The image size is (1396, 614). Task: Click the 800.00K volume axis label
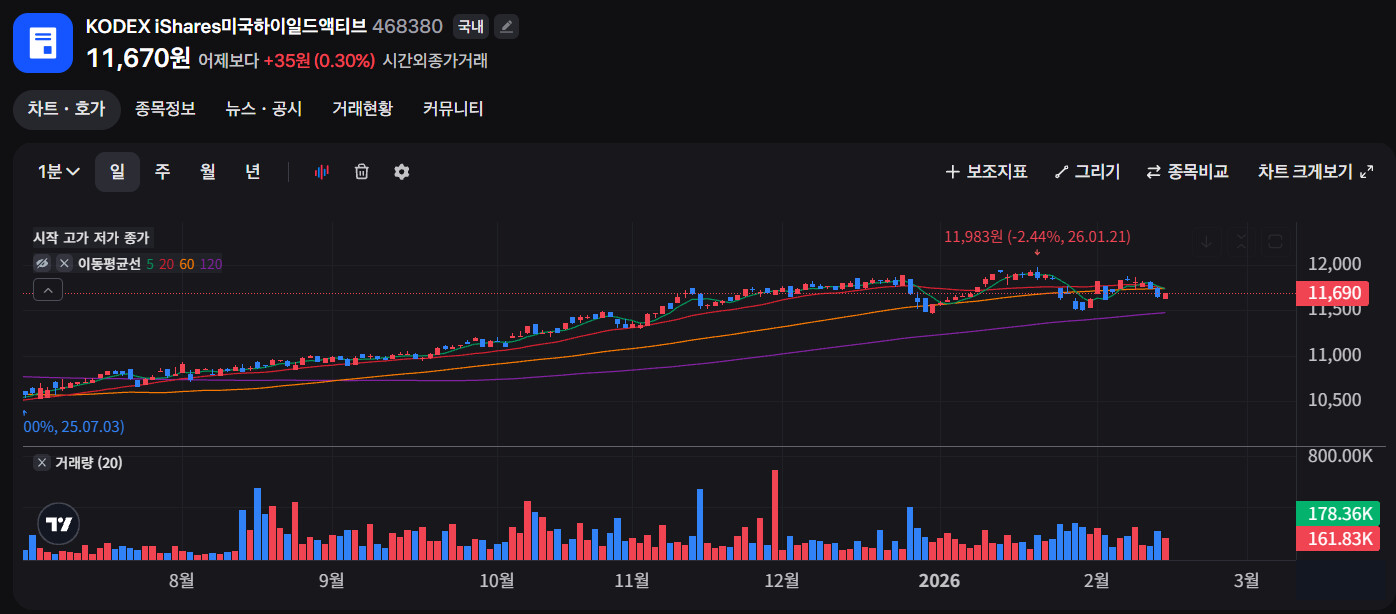click(x=1340, y=456)
